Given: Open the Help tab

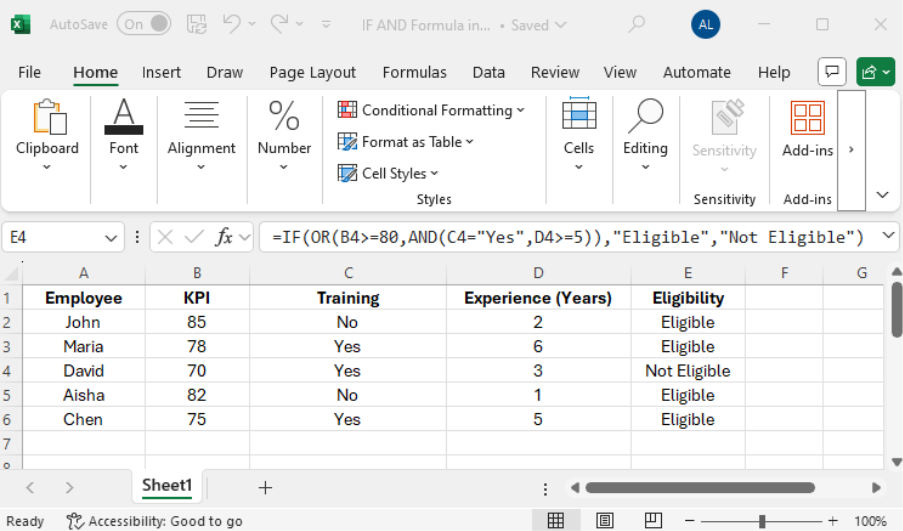Looking at the screenshot, I should tap(774, 73).
